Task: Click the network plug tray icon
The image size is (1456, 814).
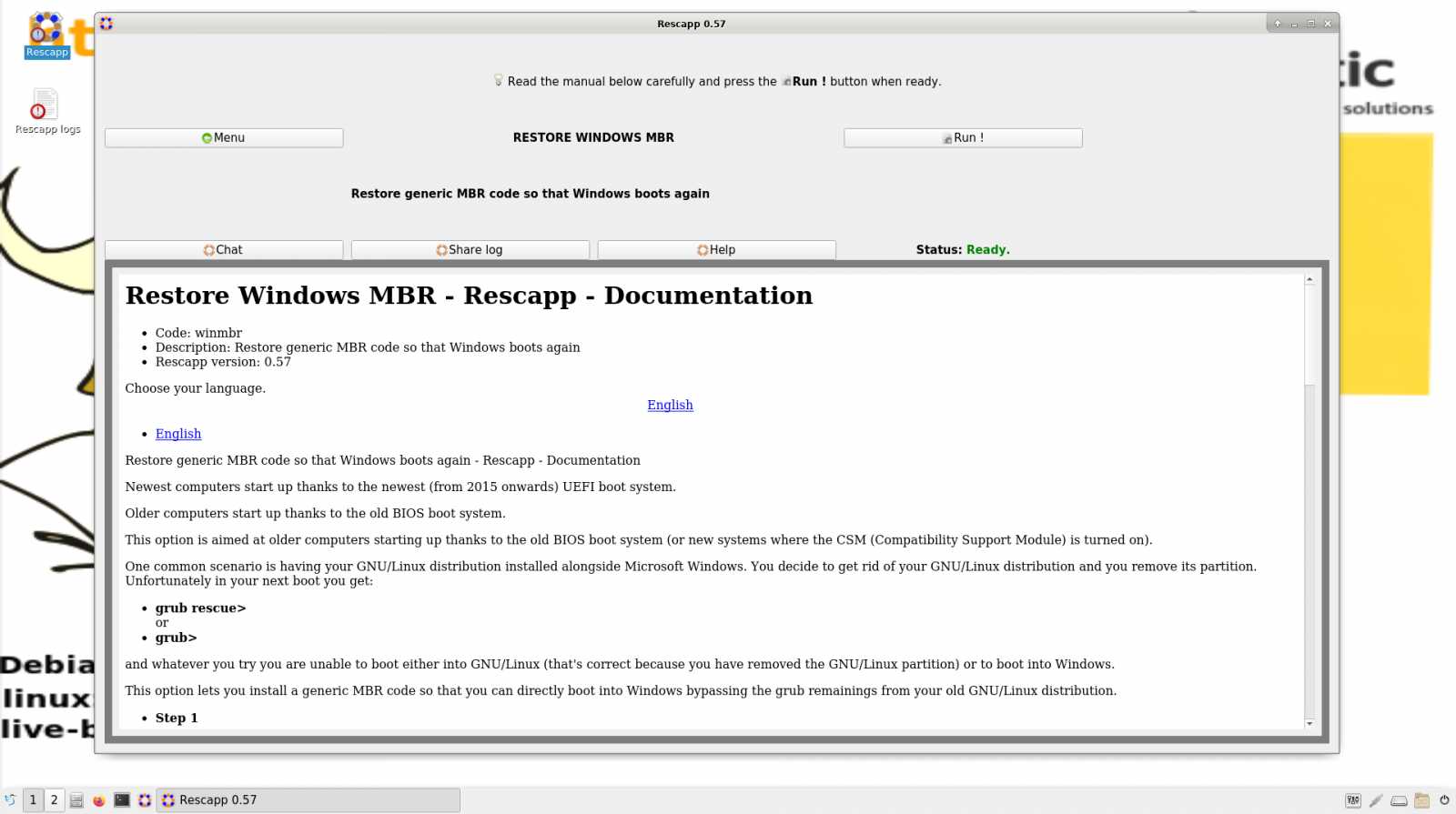Action: 1376,800
